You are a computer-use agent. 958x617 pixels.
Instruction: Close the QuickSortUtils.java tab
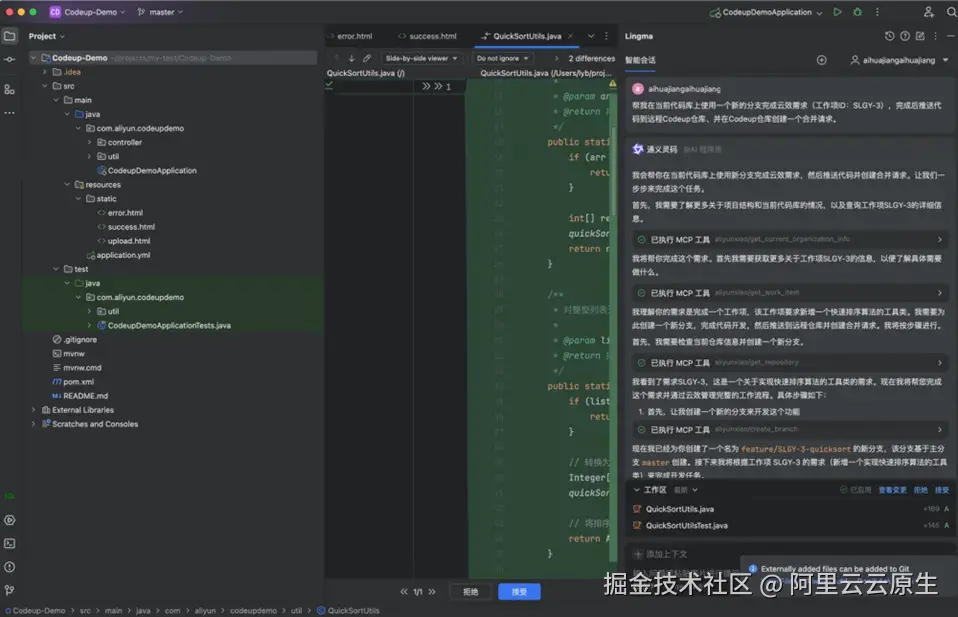point(570,36)
